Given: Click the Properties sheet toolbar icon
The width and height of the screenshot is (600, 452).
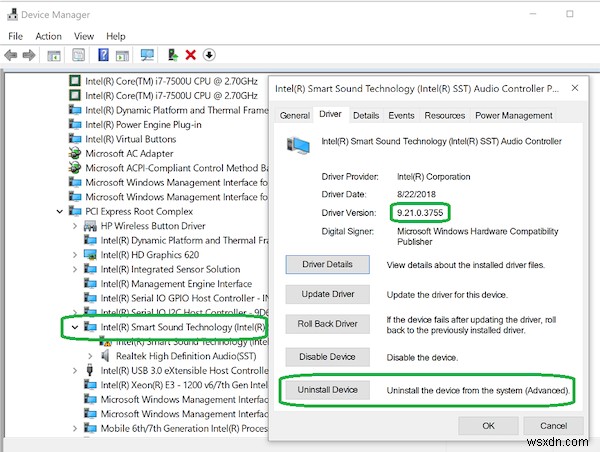Looking at the screenshot, I should [x=78, y=55].
